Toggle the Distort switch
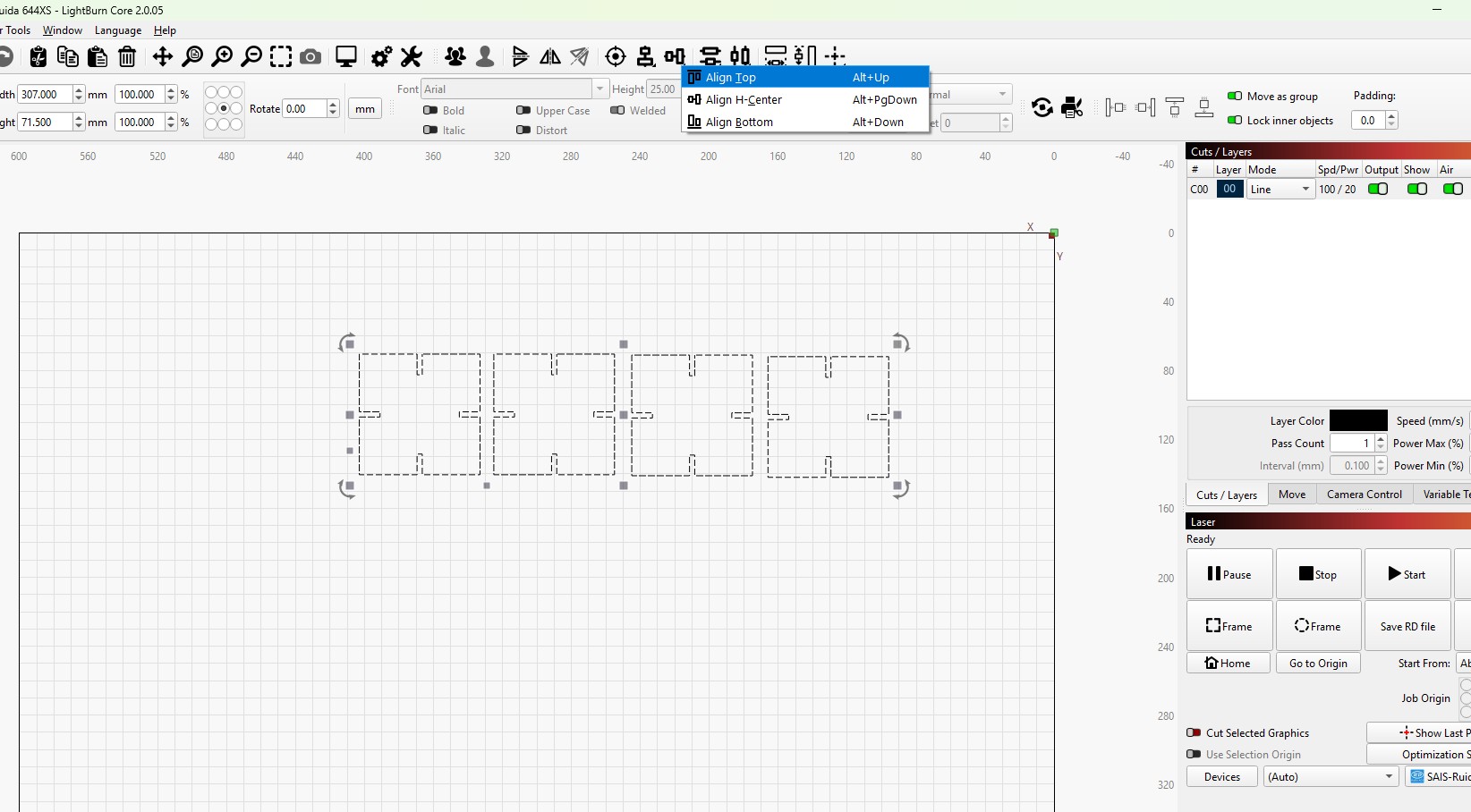 tap(523, 130)
